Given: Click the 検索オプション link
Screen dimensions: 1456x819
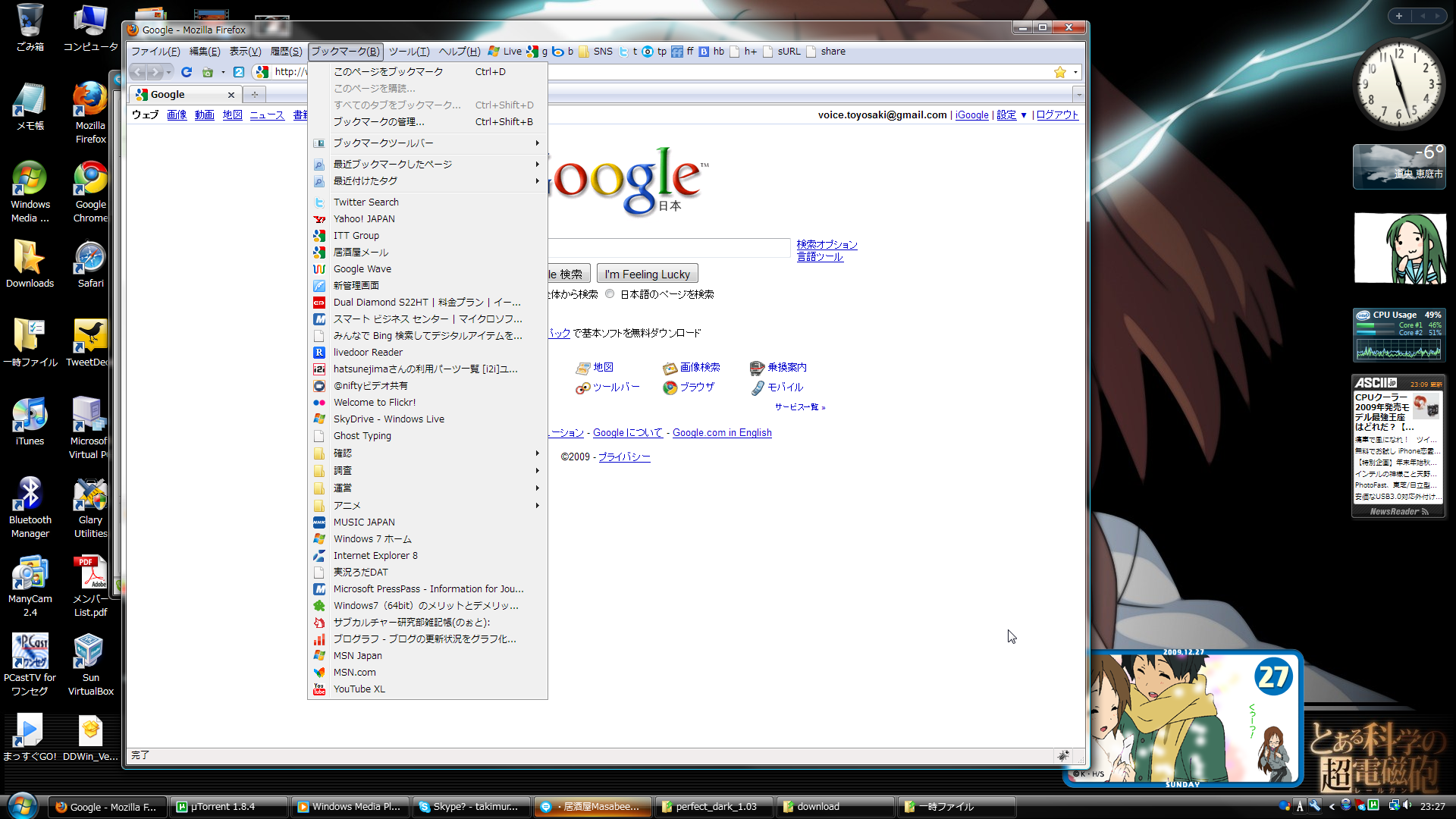Looking at the screenshot, I should point(827,245).
